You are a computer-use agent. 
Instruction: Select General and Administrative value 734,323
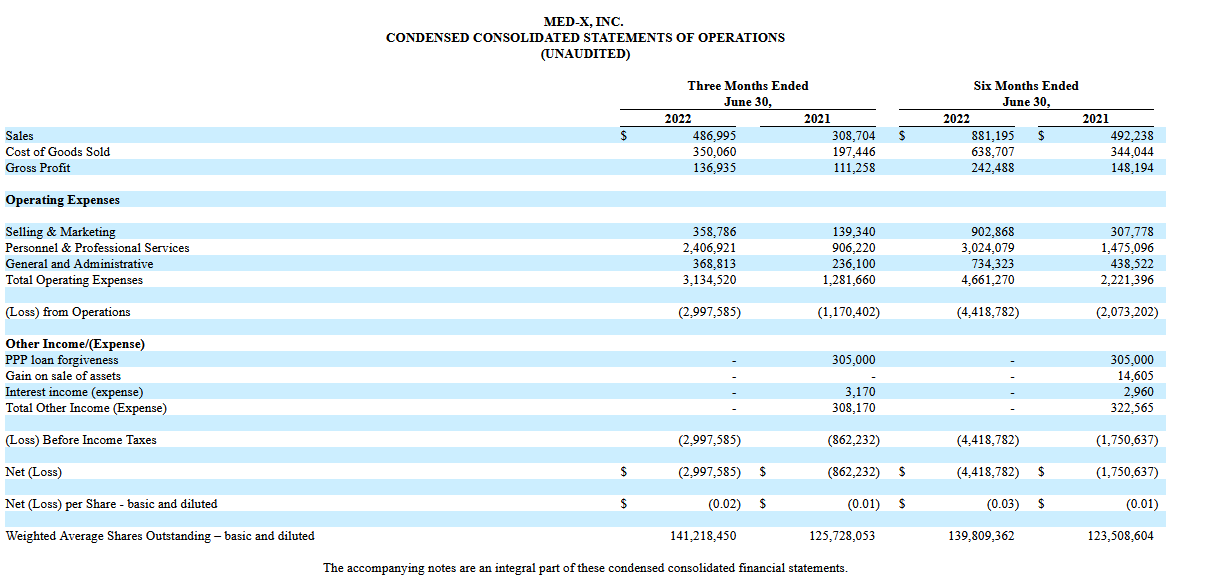(992, 264)
